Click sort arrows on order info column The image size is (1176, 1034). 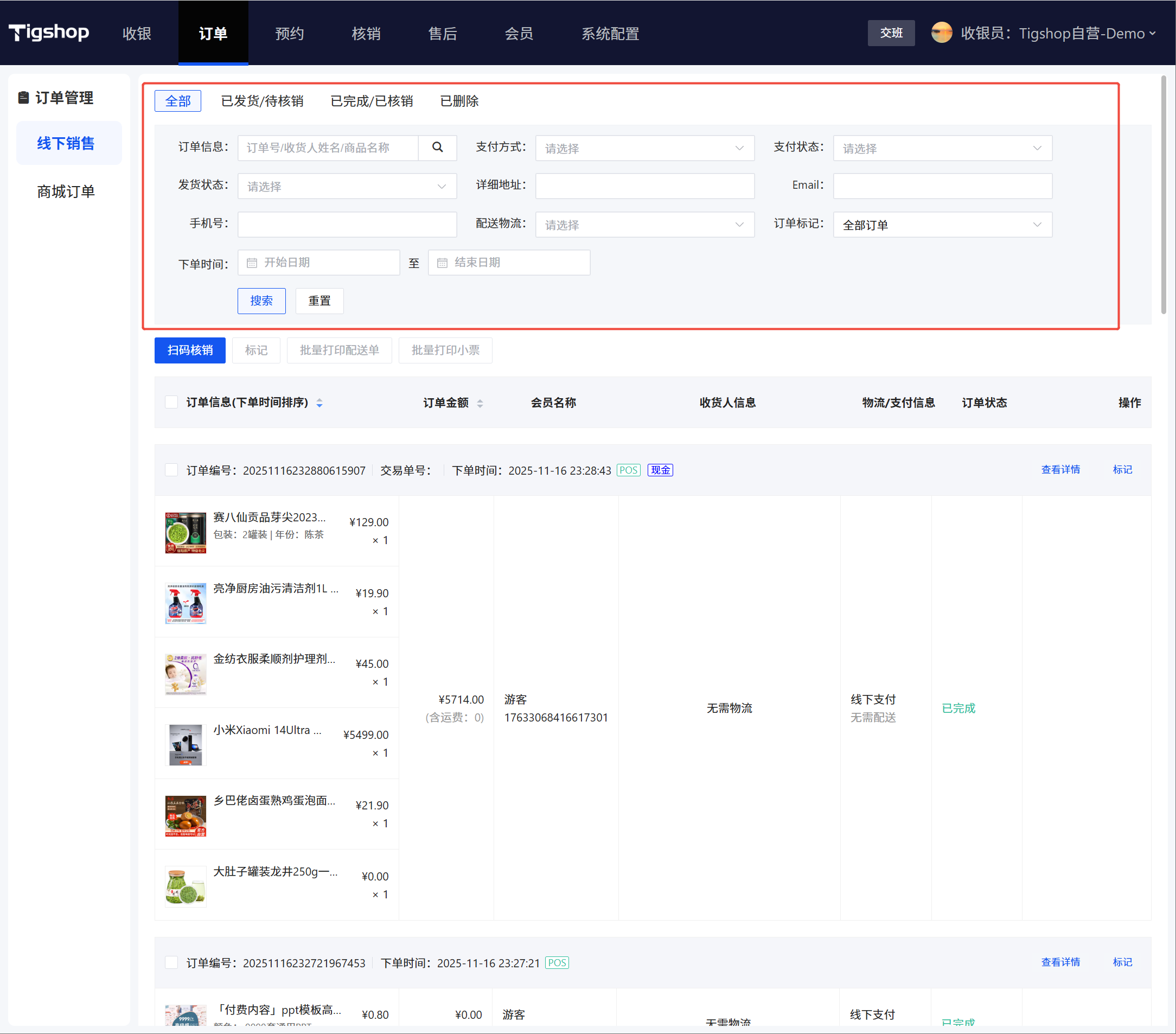pyautogui.click(x=319, y=403)
